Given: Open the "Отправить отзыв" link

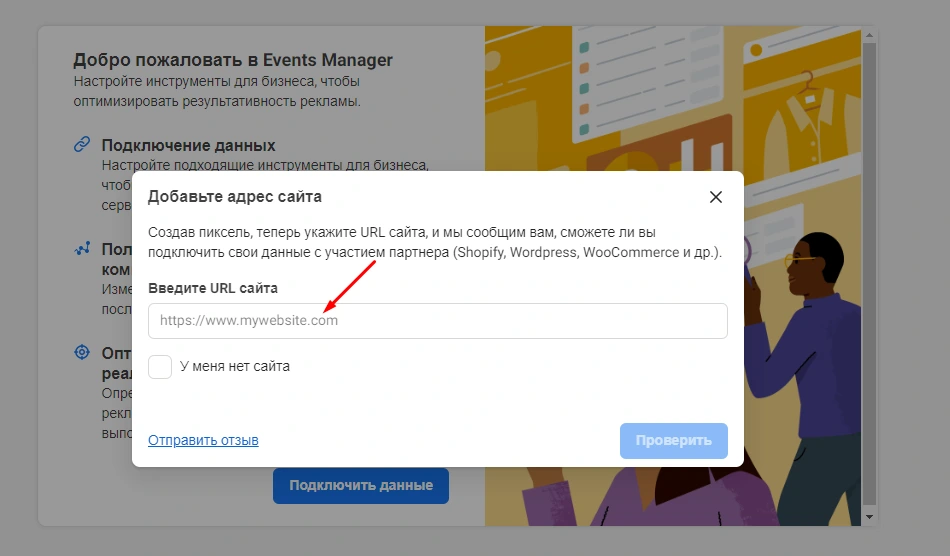Looking at the screenshot, I should pyautogui.click(x=203, y=440).
